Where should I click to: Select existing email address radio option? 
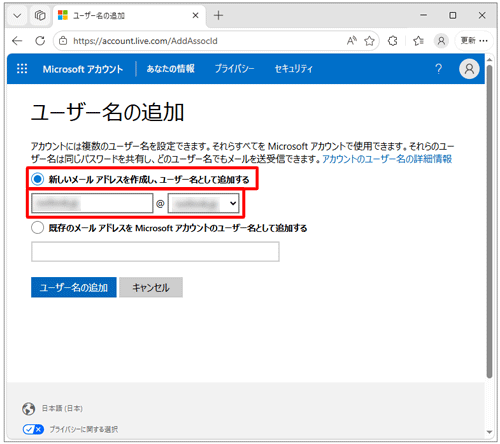click(x=37, y=228)
